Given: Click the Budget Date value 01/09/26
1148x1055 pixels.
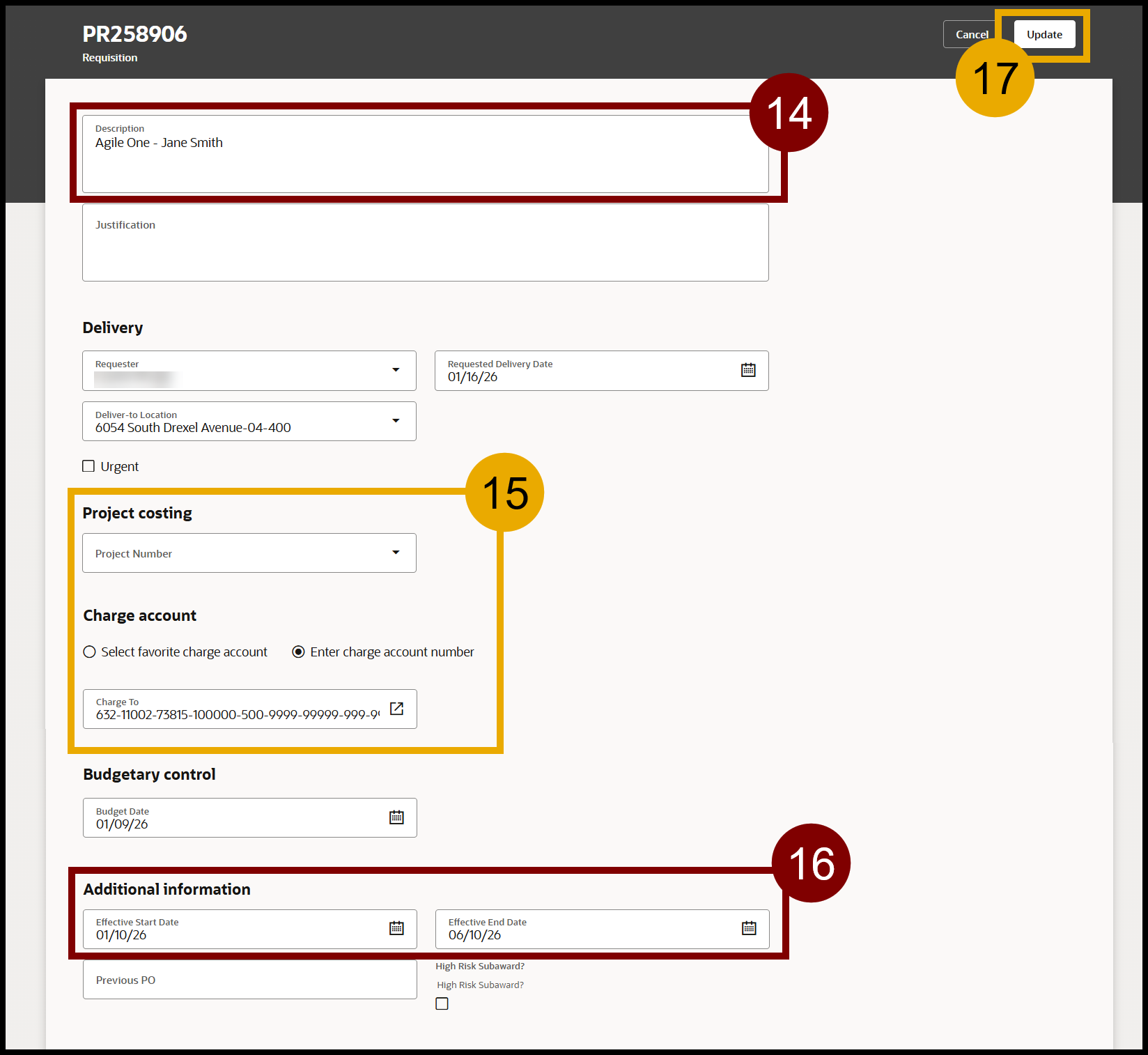Looking at the screenshot, I should pos(123,824).
